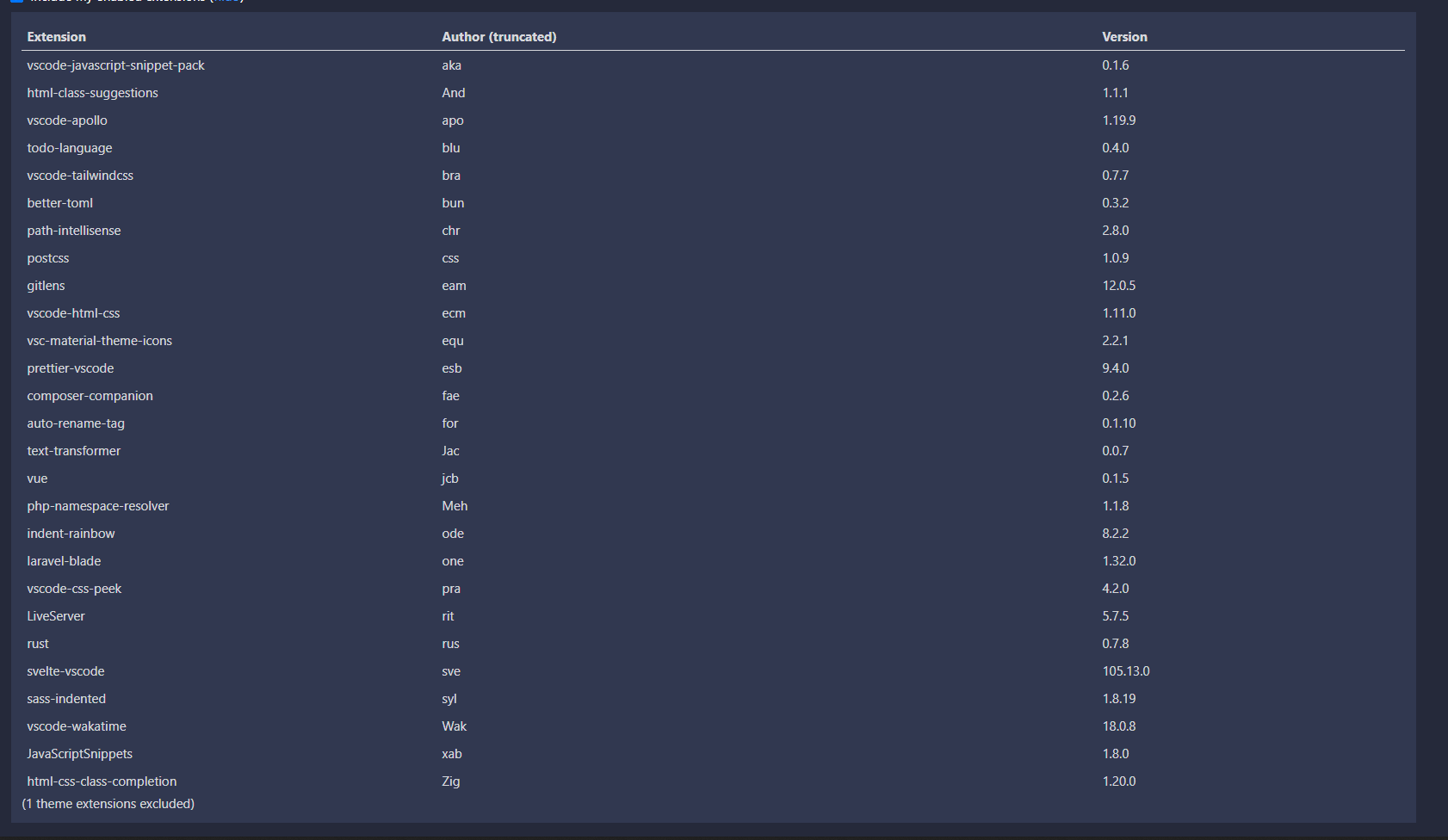Select JavaScriptSnippets extension name
This screenshot has height=840, width=1448.
(x=80, y=754)
